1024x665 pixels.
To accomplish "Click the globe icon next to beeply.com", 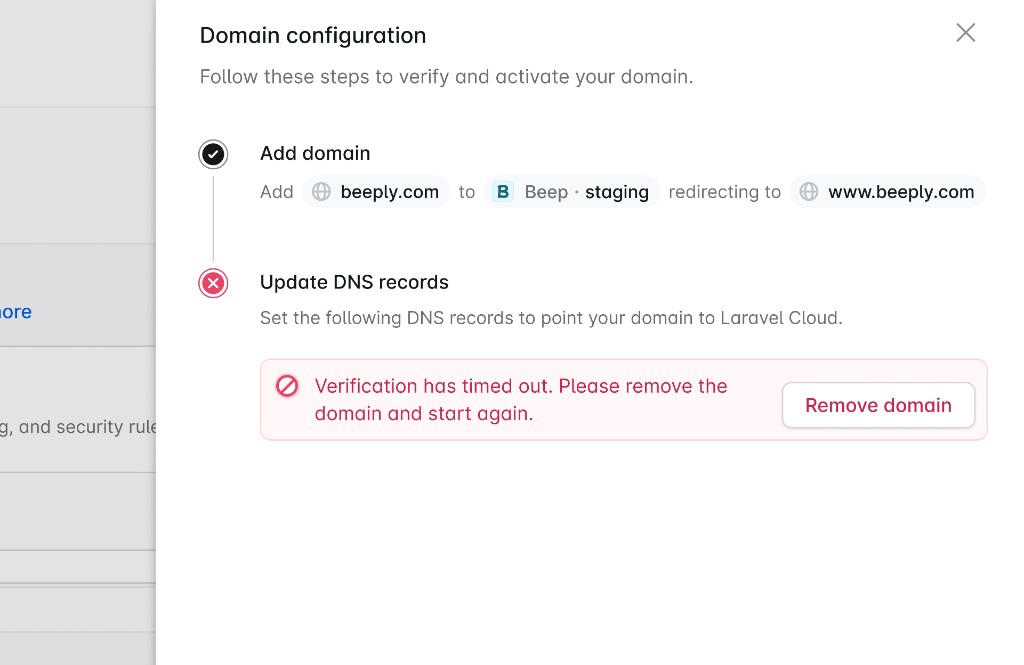I will [x=321, y=191].
